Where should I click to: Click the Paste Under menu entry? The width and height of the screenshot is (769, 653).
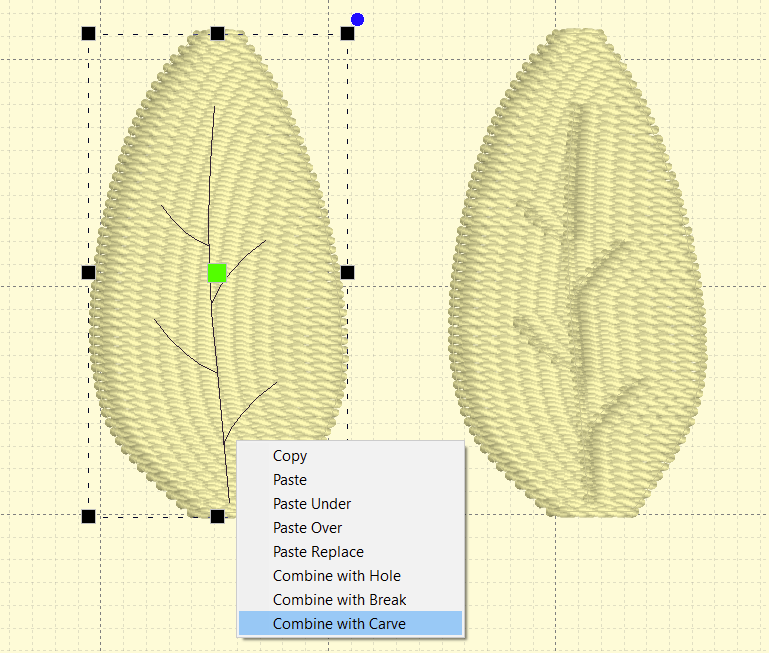pos(312,504)
